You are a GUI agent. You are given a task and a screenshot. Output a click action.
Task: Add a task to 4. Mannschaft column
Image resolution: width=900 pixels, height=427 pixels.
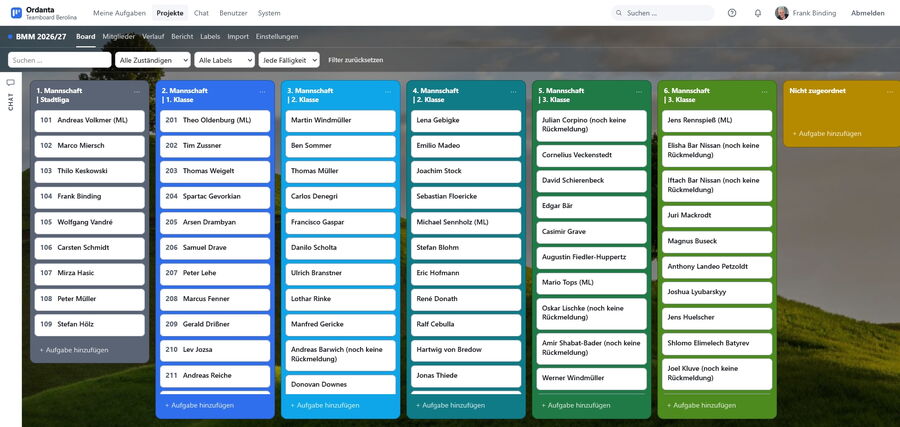[x=450, y=405]
